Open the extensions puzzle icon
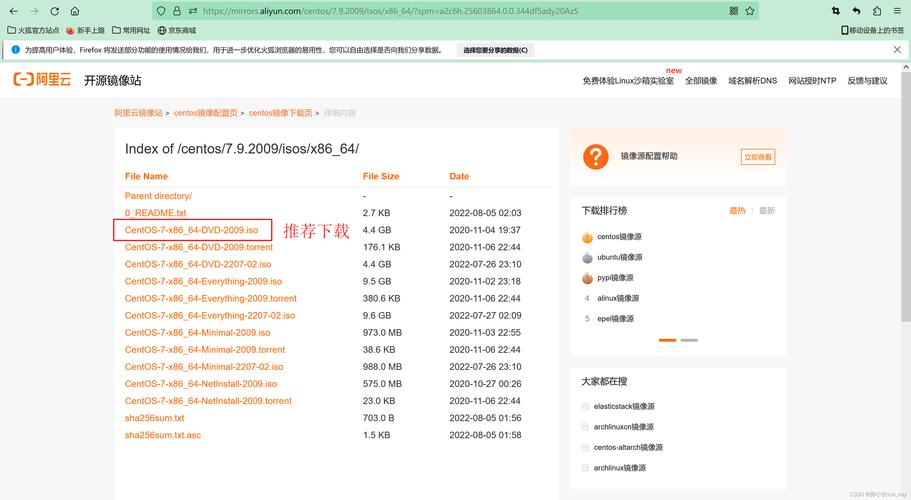Viewport: 911px width, 500px height. [877, 11]
